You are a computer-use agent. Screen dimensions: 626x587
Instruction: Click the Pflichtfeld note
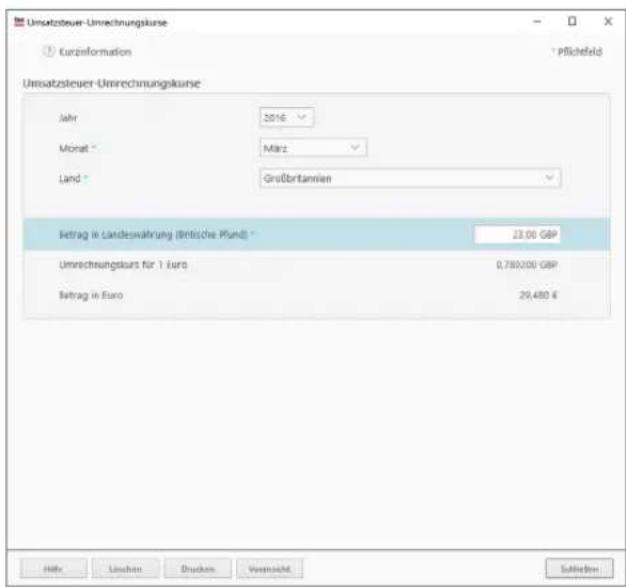coord(578,52)
